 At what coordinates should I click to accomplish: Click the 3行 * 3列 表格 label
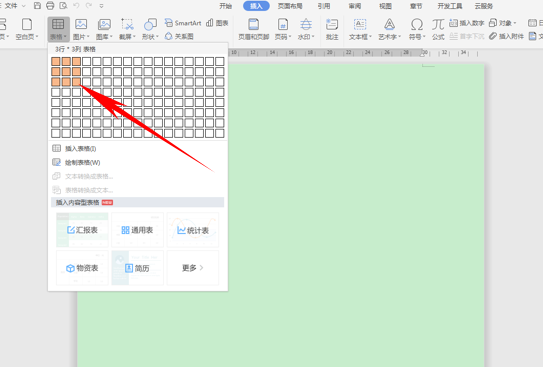(75, 49)
